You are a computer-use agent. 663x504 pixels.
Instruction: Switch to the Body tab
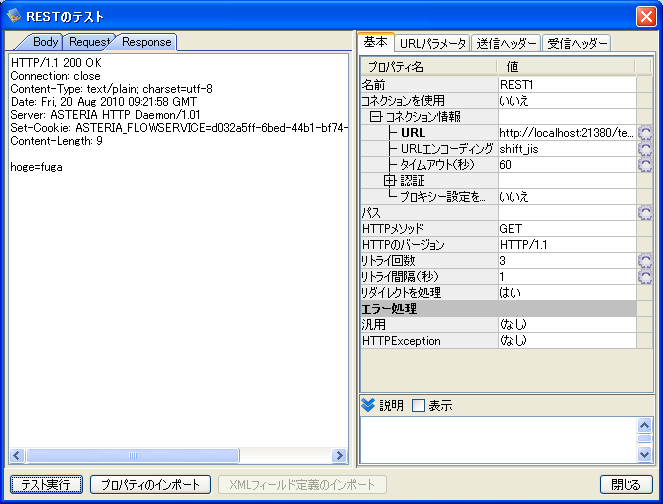click(x=45, y=42)
